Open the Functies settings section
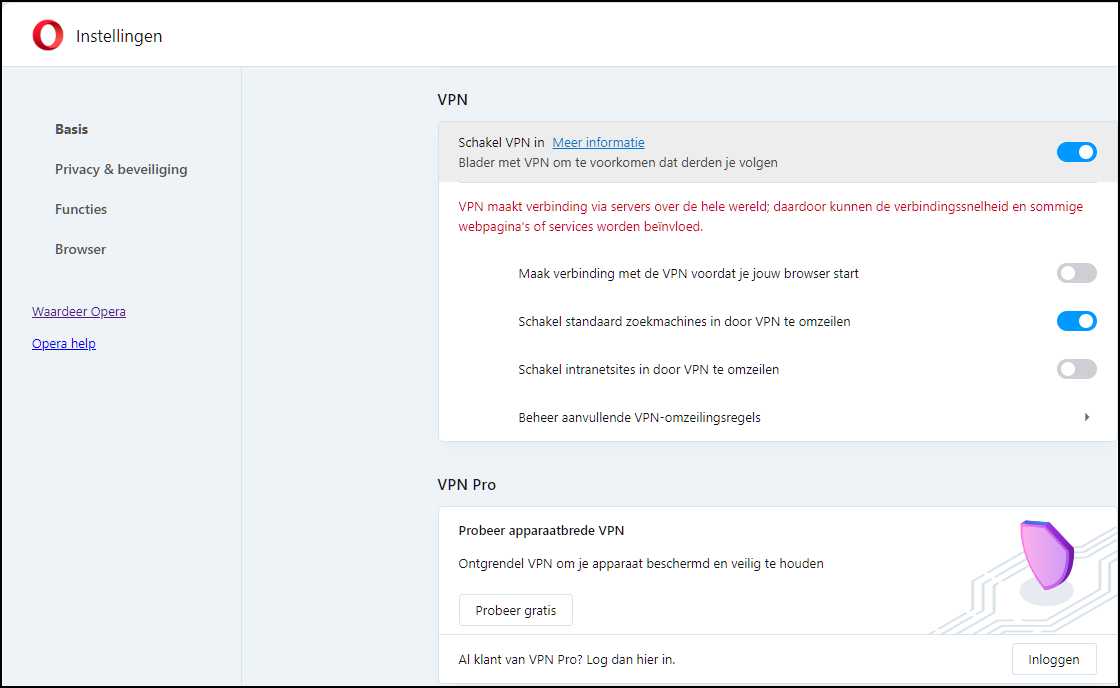Screen dimensions: 1120x688 (81, 209)
